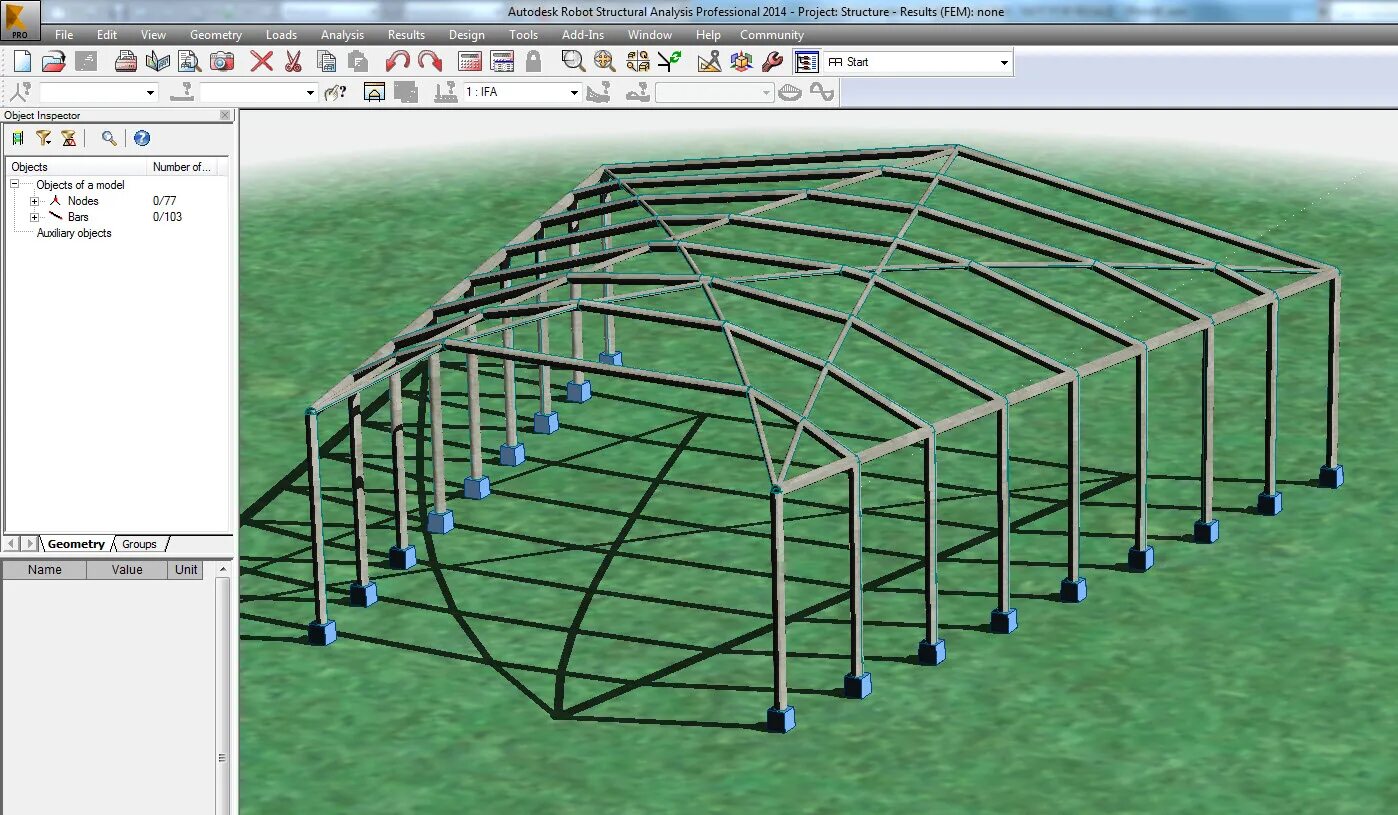Open Object Inspector help with blue question mark icon
Image resolution: width=1398 pixels, height=815 pixels.
coord(141,138)
